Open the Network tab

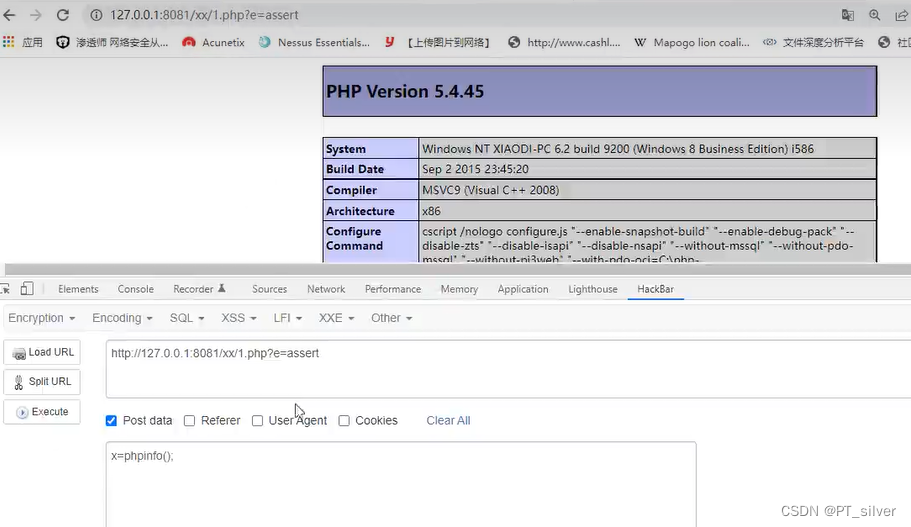coord(326,289)
